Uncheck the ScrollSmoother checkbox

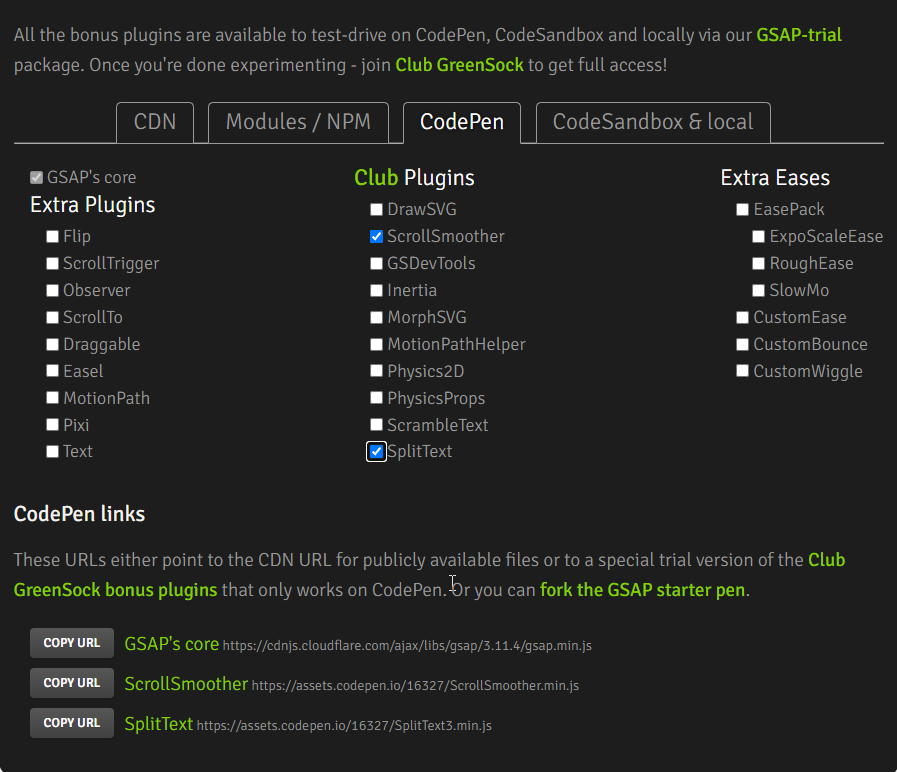pyautogui.click(x=376, y=236)
